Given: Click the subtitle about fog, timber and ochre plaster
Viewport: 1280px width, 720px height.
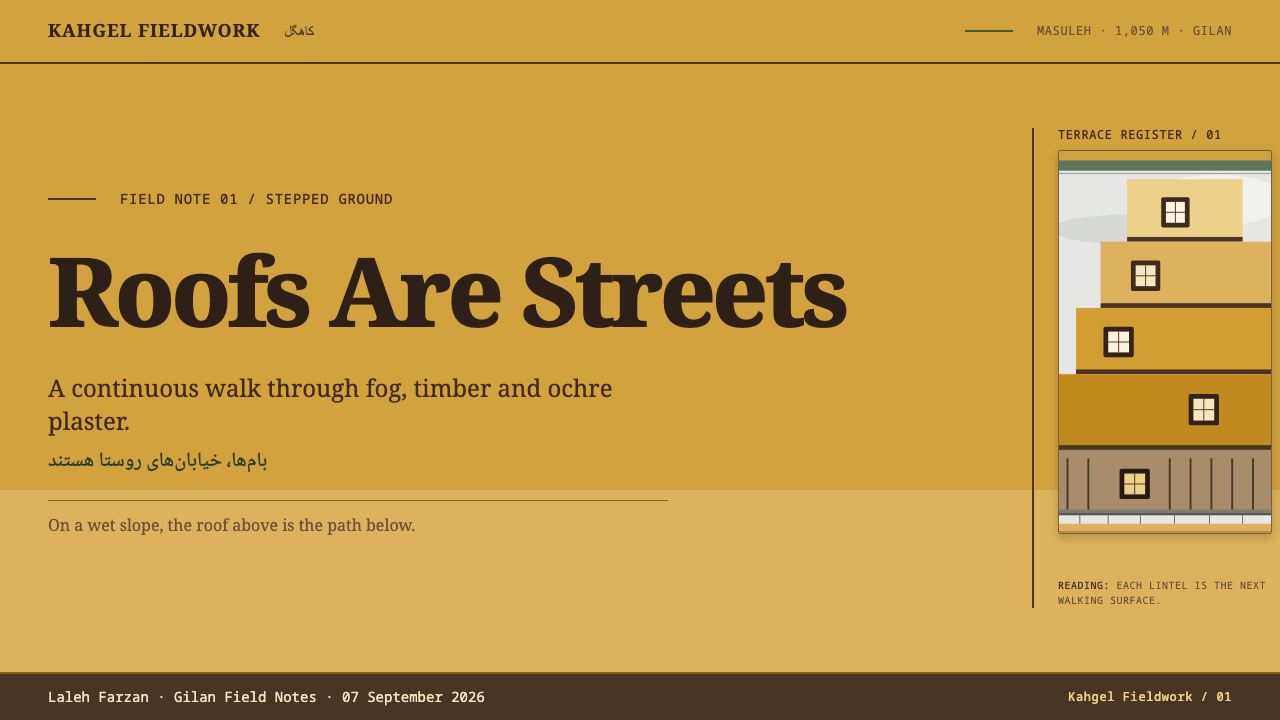Looking at the screenshot, I should 330,404.
